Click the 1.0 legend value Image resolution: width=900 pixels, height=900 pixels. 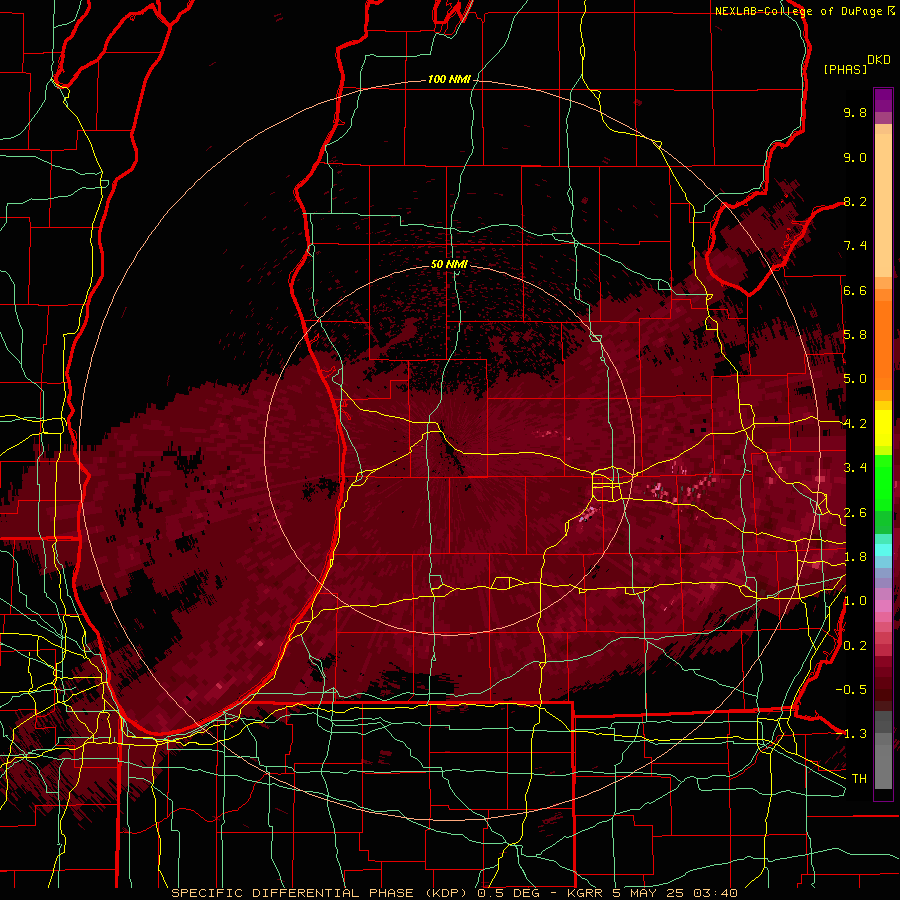(855, 601)
